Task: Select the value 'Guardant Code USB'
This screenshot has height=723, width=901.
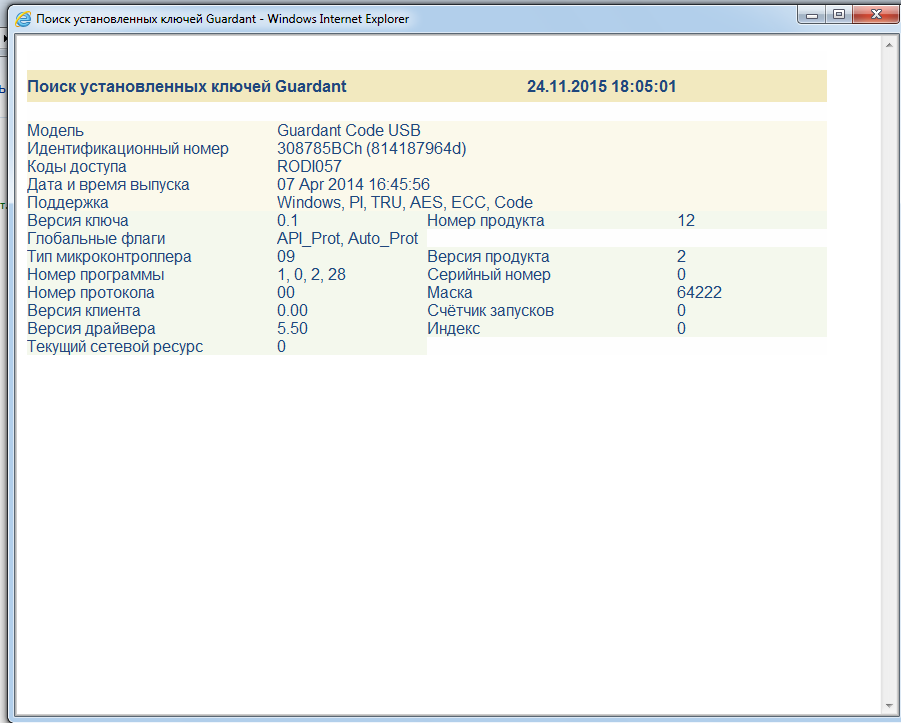Action: click(x=349, y=131)
